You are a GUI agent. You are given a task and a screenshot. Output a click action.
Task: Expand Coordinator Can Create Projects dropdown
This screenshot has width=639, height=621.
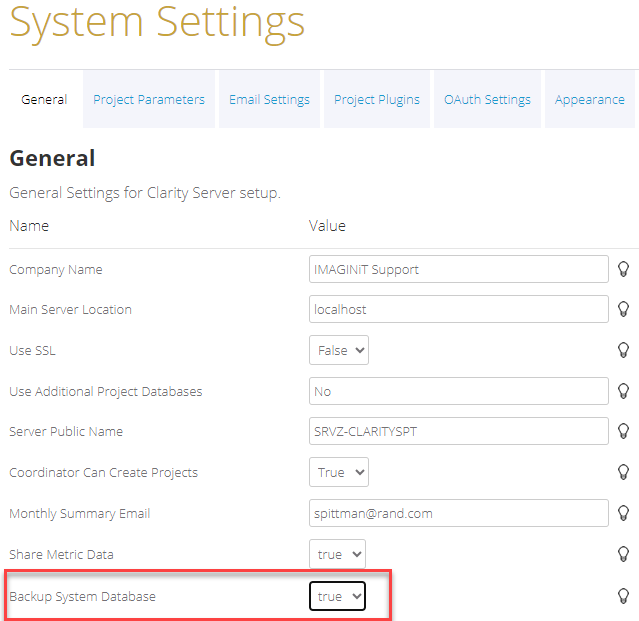(x=339, y=472)
